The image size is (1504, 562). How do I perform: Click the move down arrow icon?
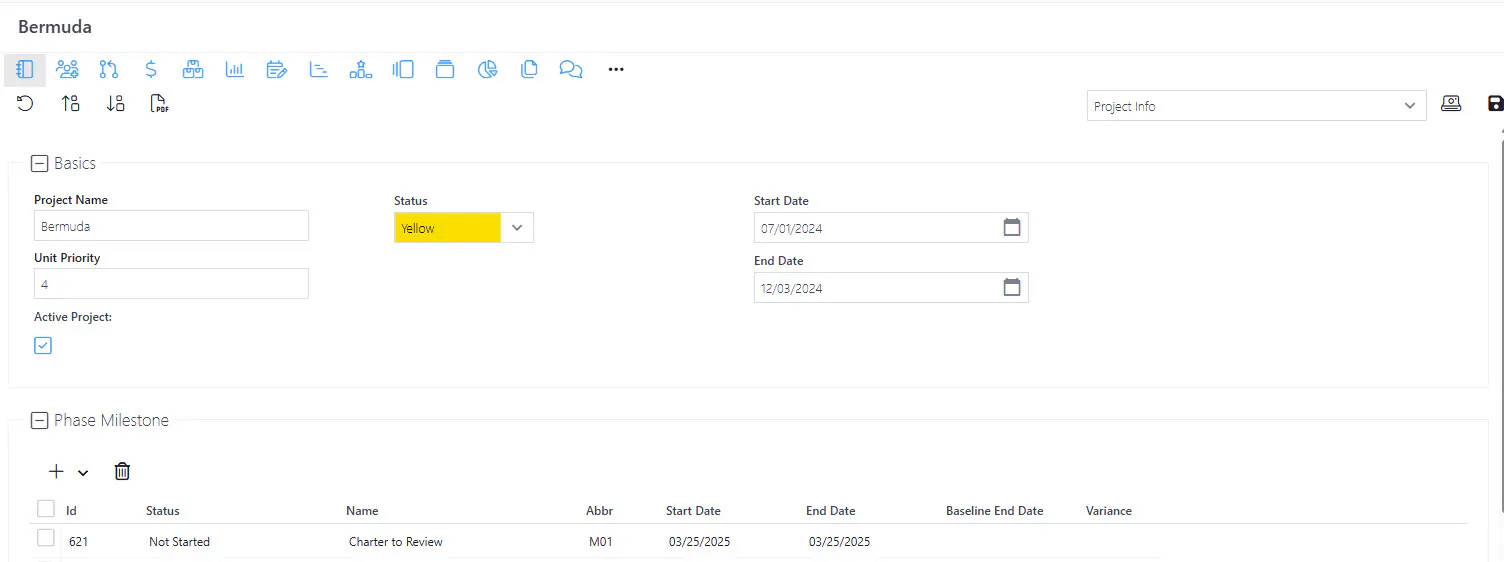point(115,103)
